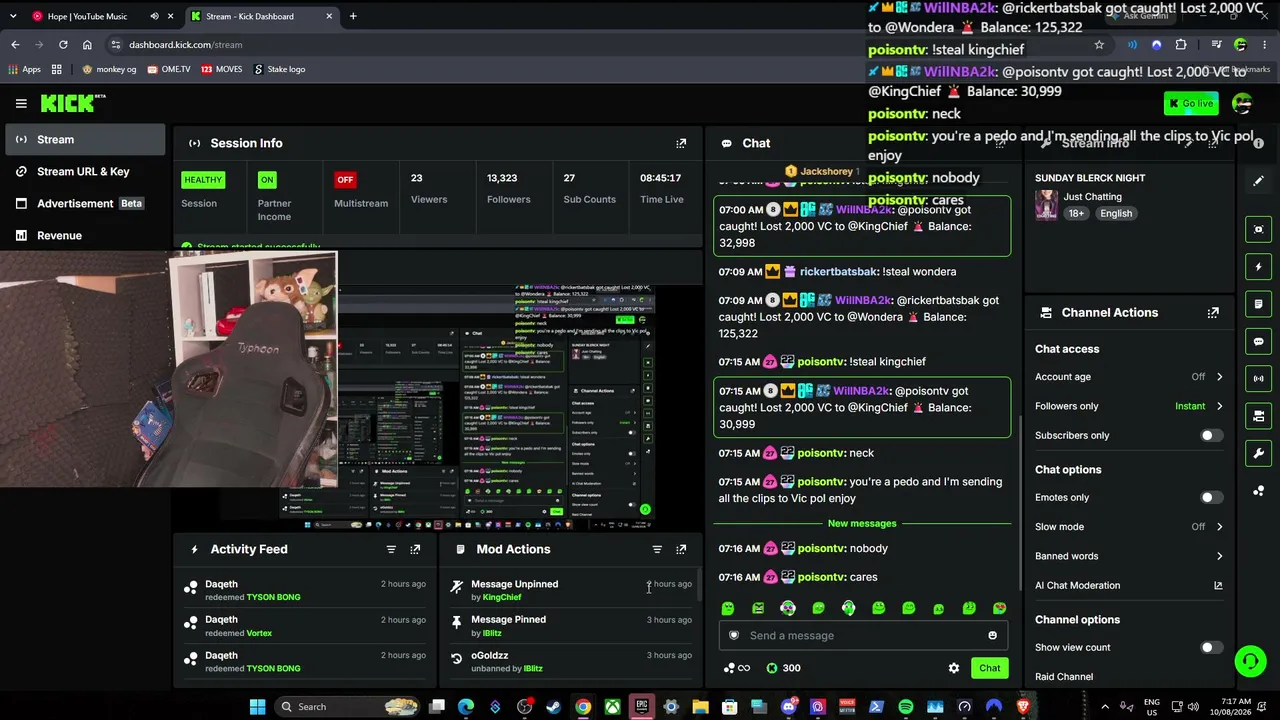
Task: Expand Banned words setting
Action: pyautogui.click(x=1129, y=556)
